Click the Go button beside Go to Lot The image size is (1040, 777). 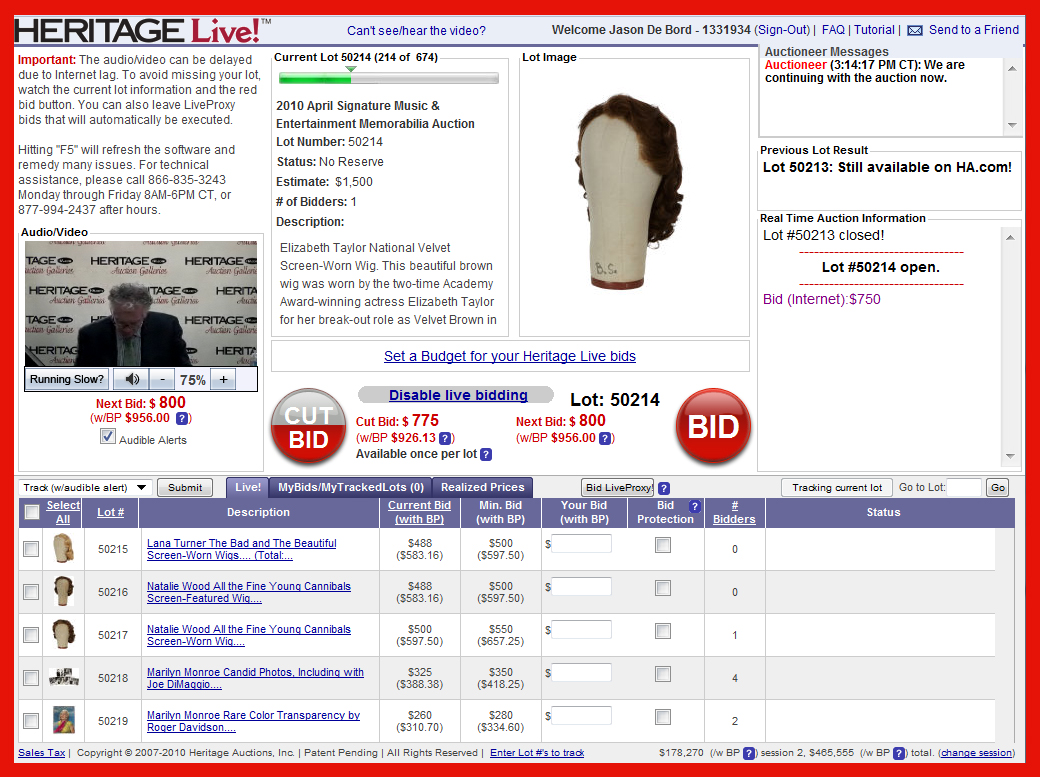[x=998, y=488]
